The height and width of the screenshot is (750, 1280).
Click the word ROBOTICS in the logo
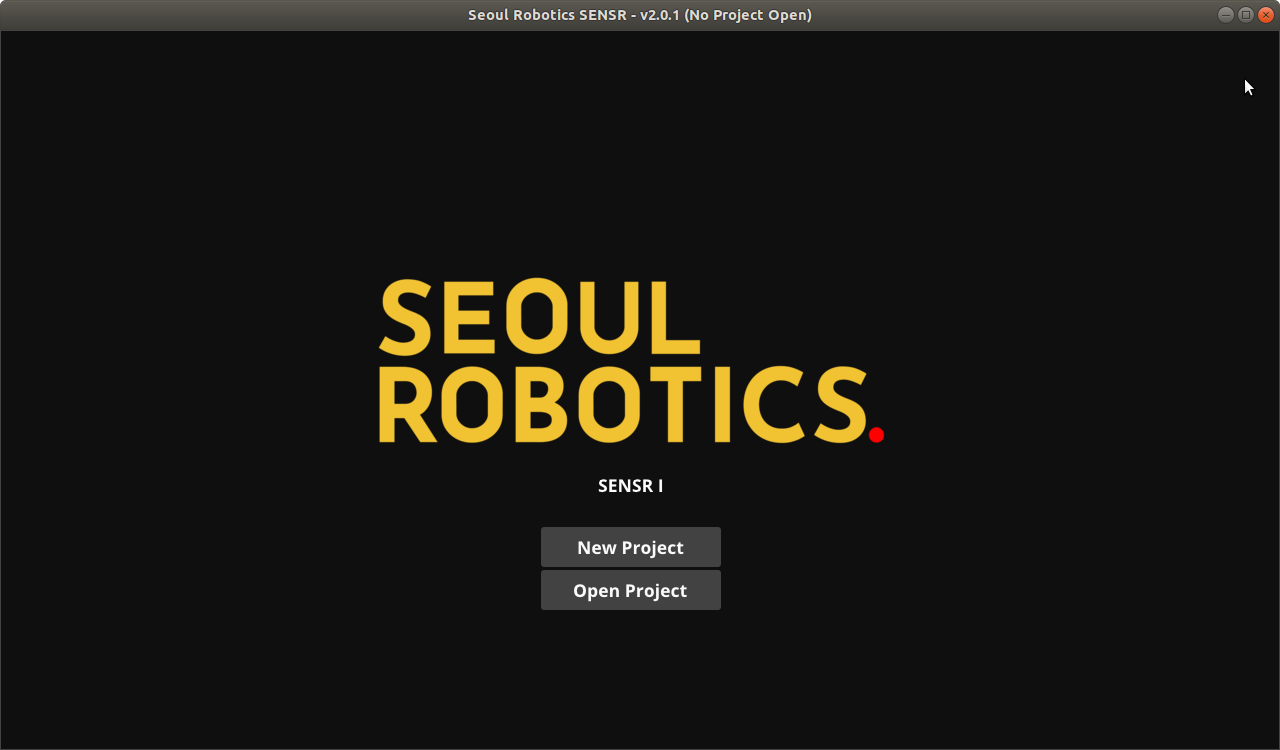coord(622,404)
